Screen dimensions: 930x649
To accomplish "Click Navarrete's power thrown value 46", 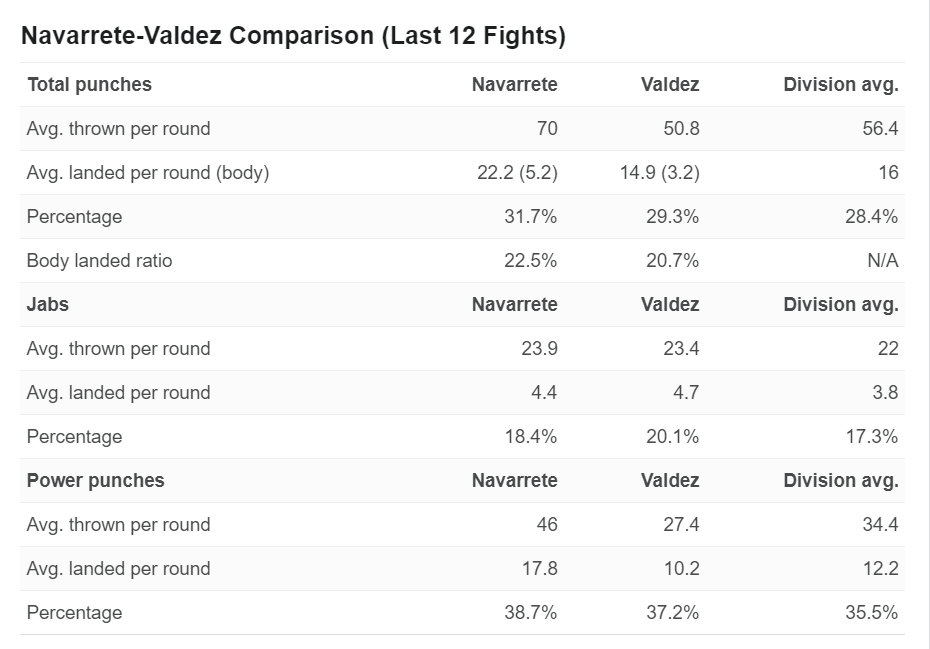I will tap(547, 524).
